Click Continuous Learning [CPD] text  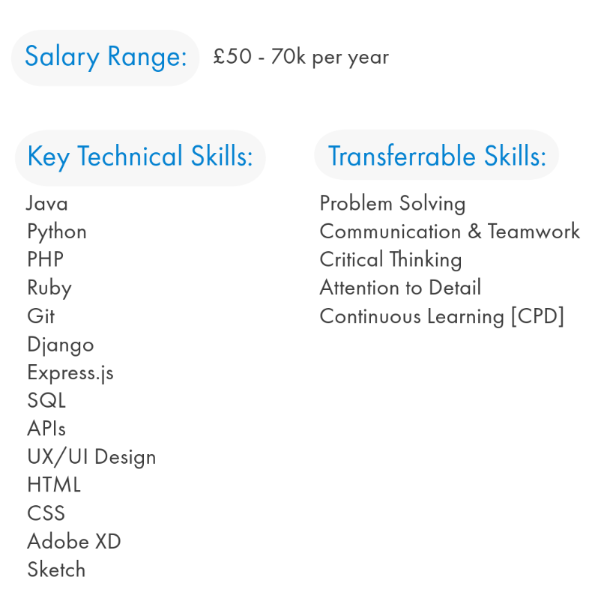click(442, 317)
